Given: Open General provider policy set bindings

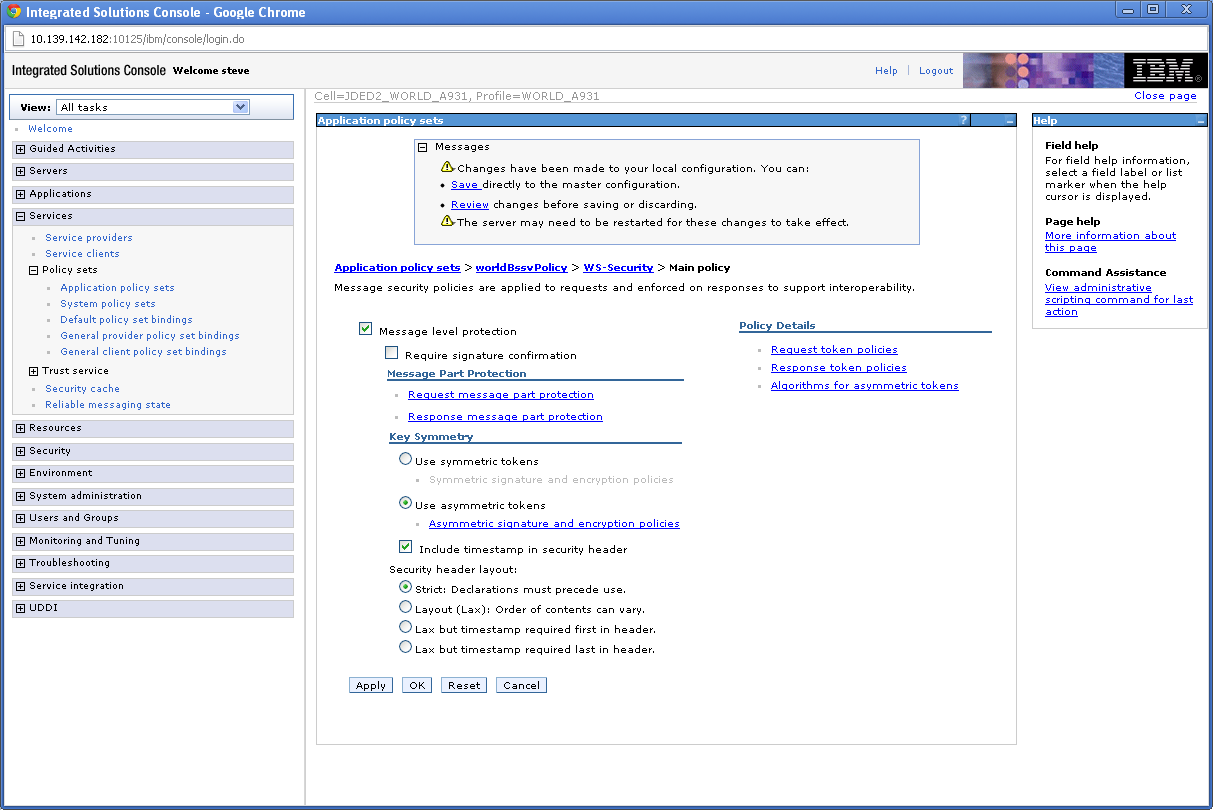Looking at the screenshot, I should tap(150, 336).
